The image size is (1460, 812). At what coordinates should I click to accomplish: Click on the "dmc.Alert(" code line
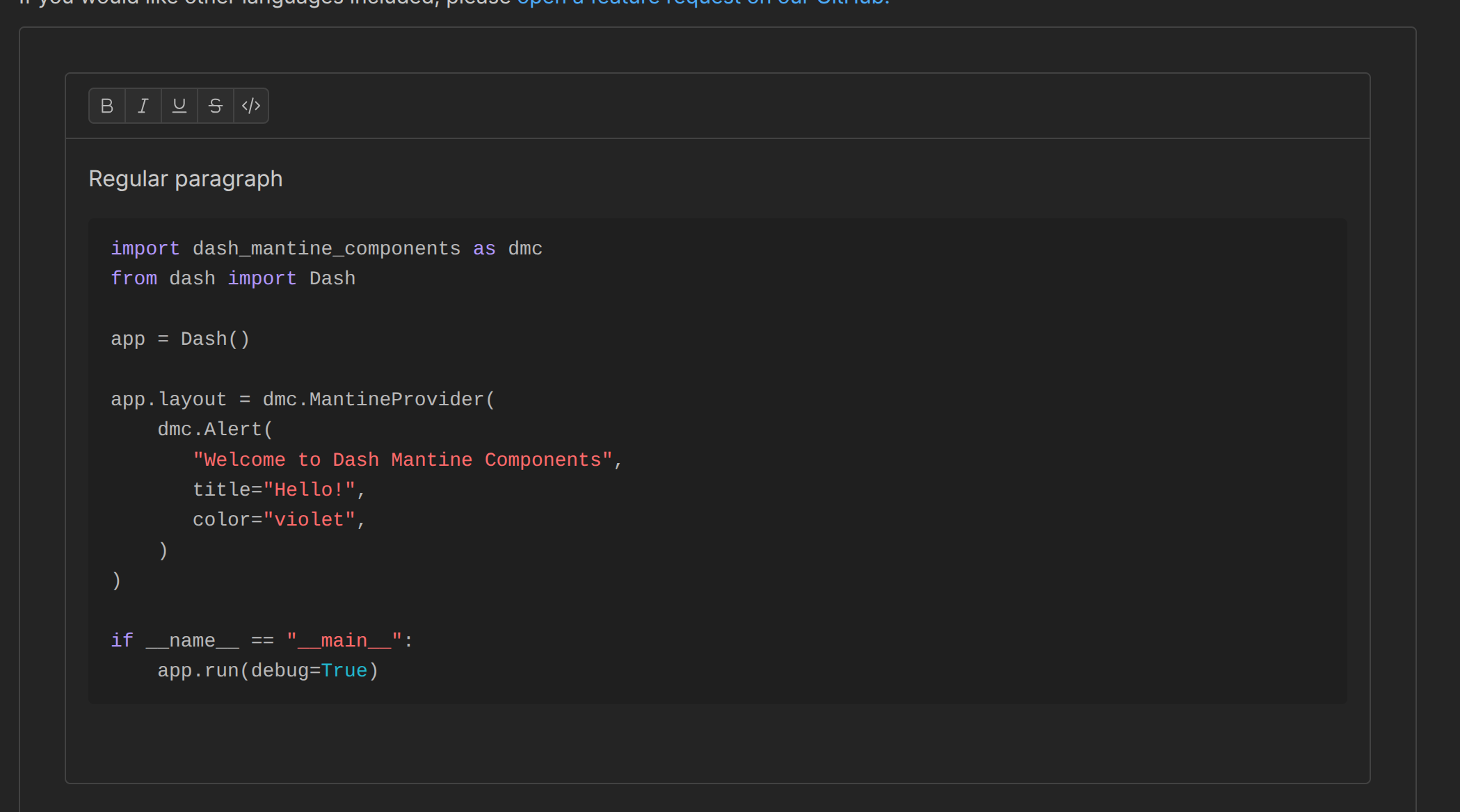click(x=215, y=430)
